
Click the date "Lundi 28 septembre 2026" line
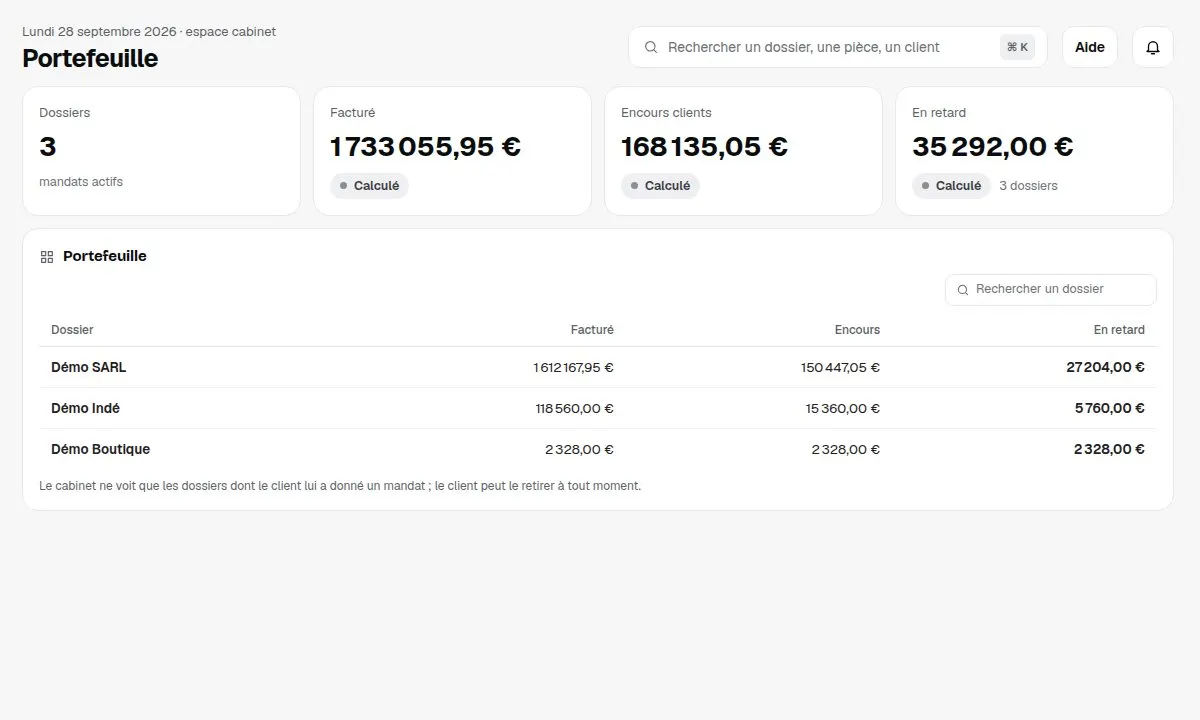pyautogui.click(x=149, y=32)
